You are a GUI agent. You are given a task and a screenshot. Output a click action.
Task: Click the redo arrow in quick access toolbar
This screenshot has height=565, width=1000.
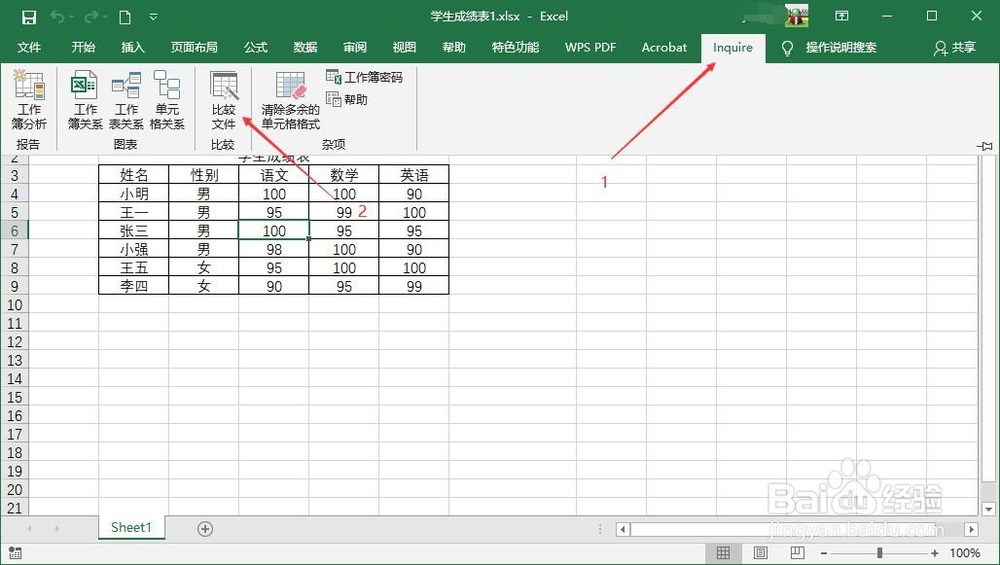[91, 17]
